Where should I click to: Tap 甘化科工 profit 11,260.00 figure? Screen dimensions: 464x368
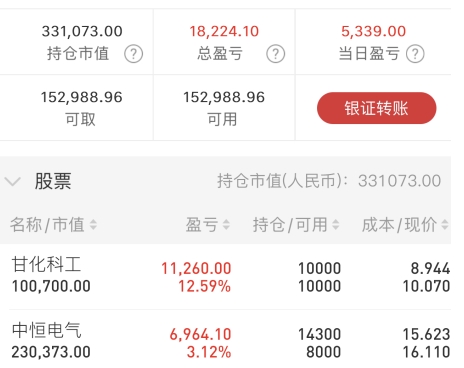(x=196, y=269)
